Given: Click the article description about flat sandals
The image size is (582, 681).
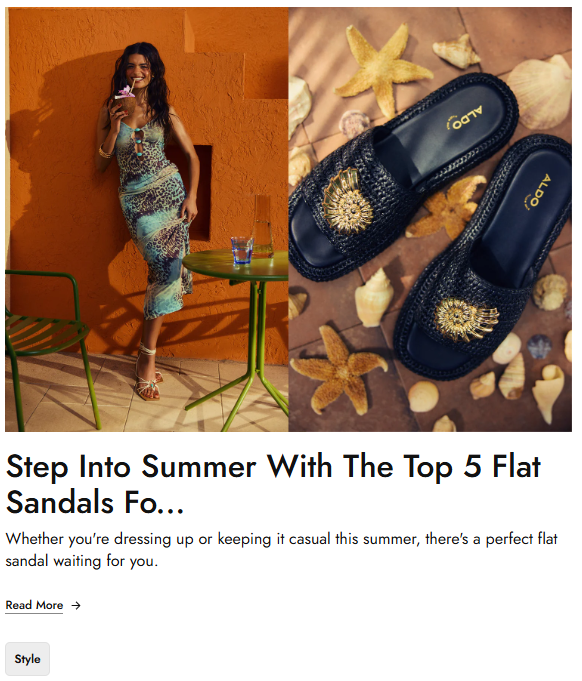Looking at the screenshot, I should click(x=281, y=550).
